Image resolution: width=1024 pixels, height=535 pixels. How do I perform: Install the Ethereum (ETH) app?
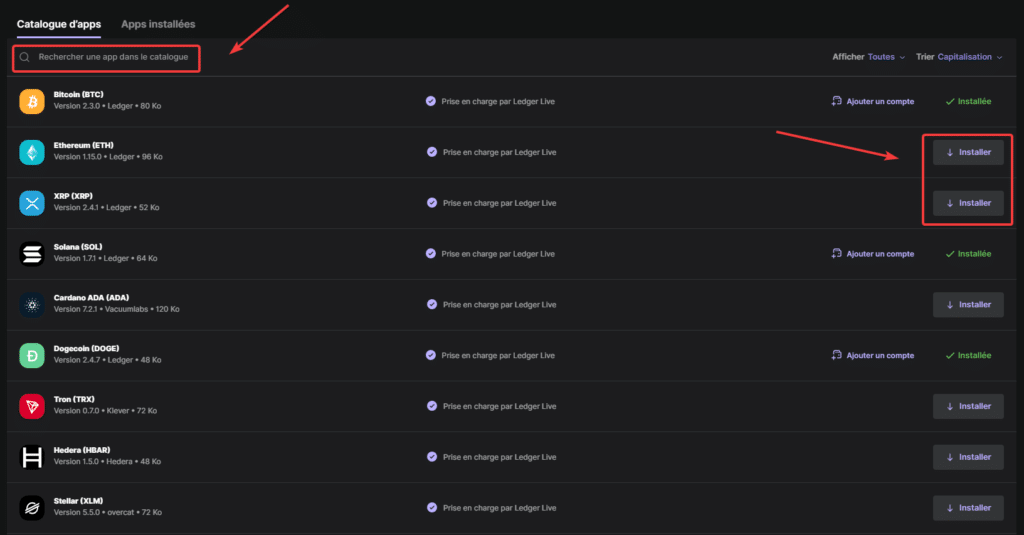[968, 152]
